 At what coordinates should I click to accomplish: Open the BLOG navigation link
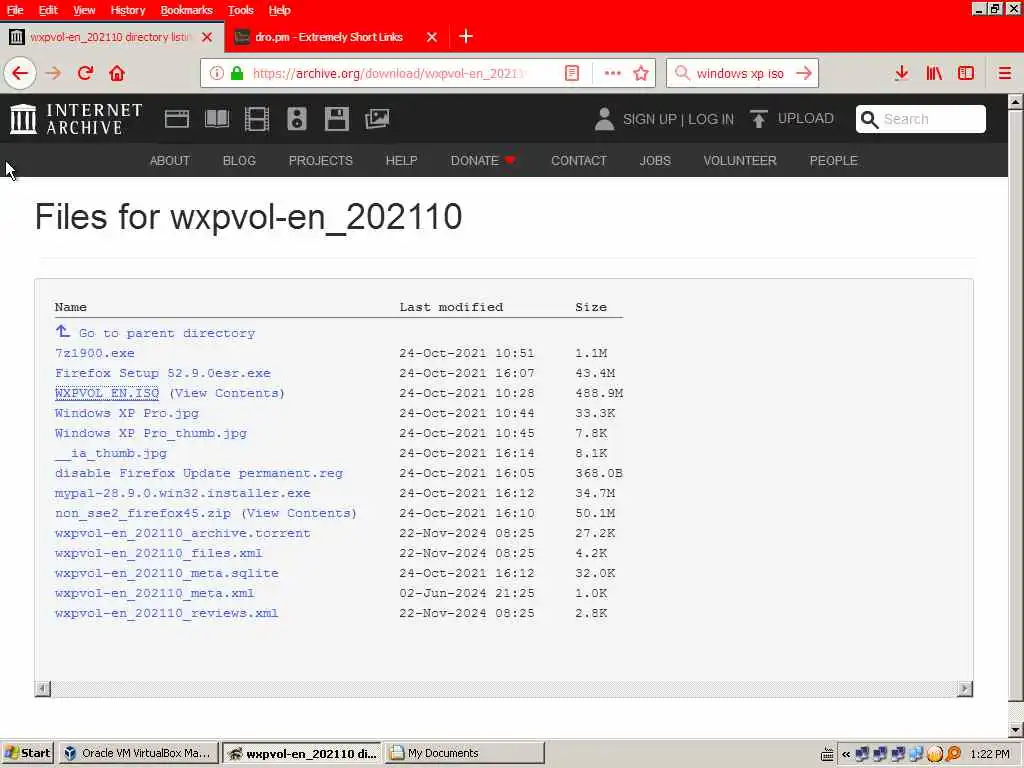pyautogui.click(x=239, y=161)
